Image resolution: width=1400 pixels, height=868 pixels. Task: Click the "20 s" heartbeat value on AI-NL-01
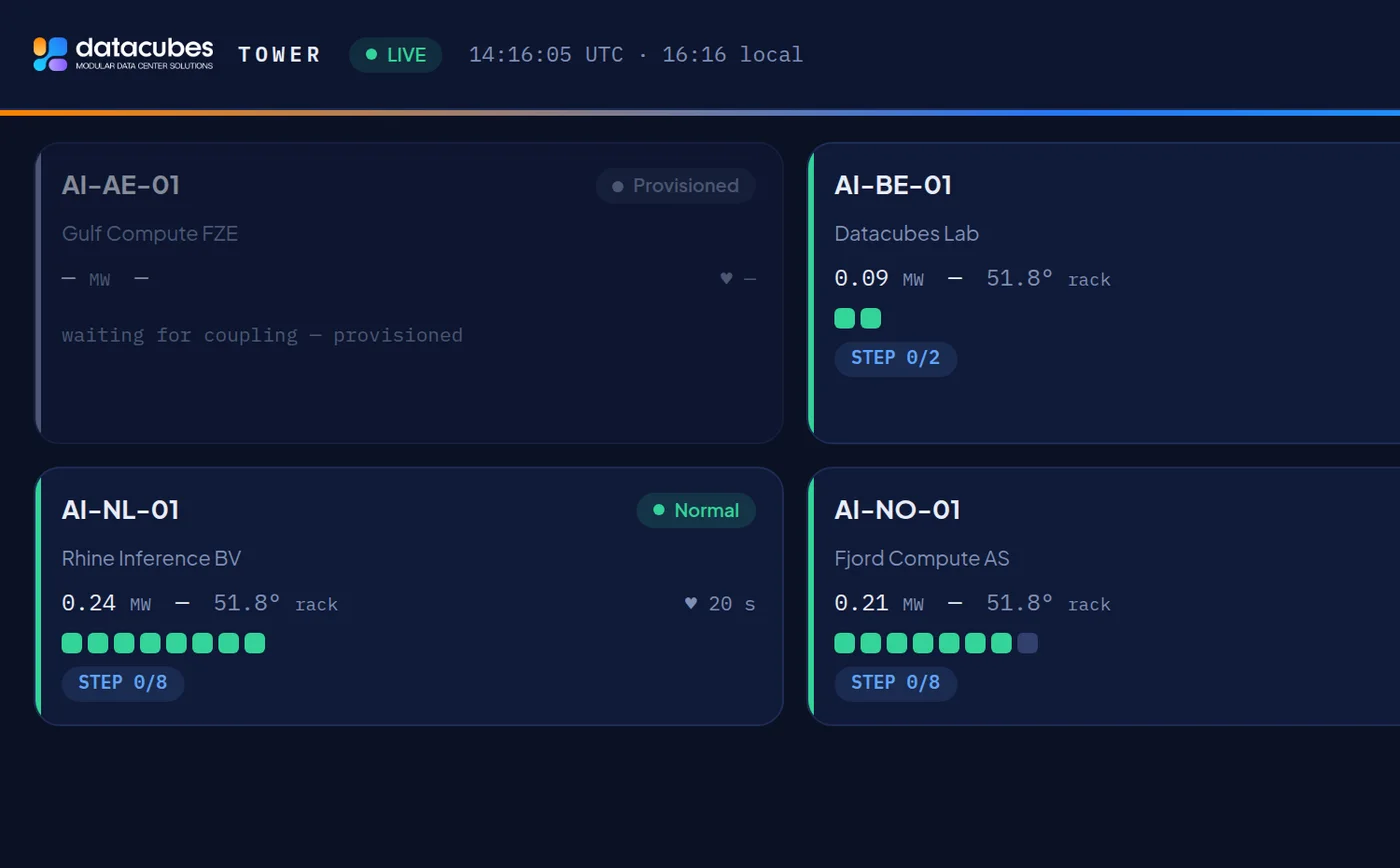732,604
